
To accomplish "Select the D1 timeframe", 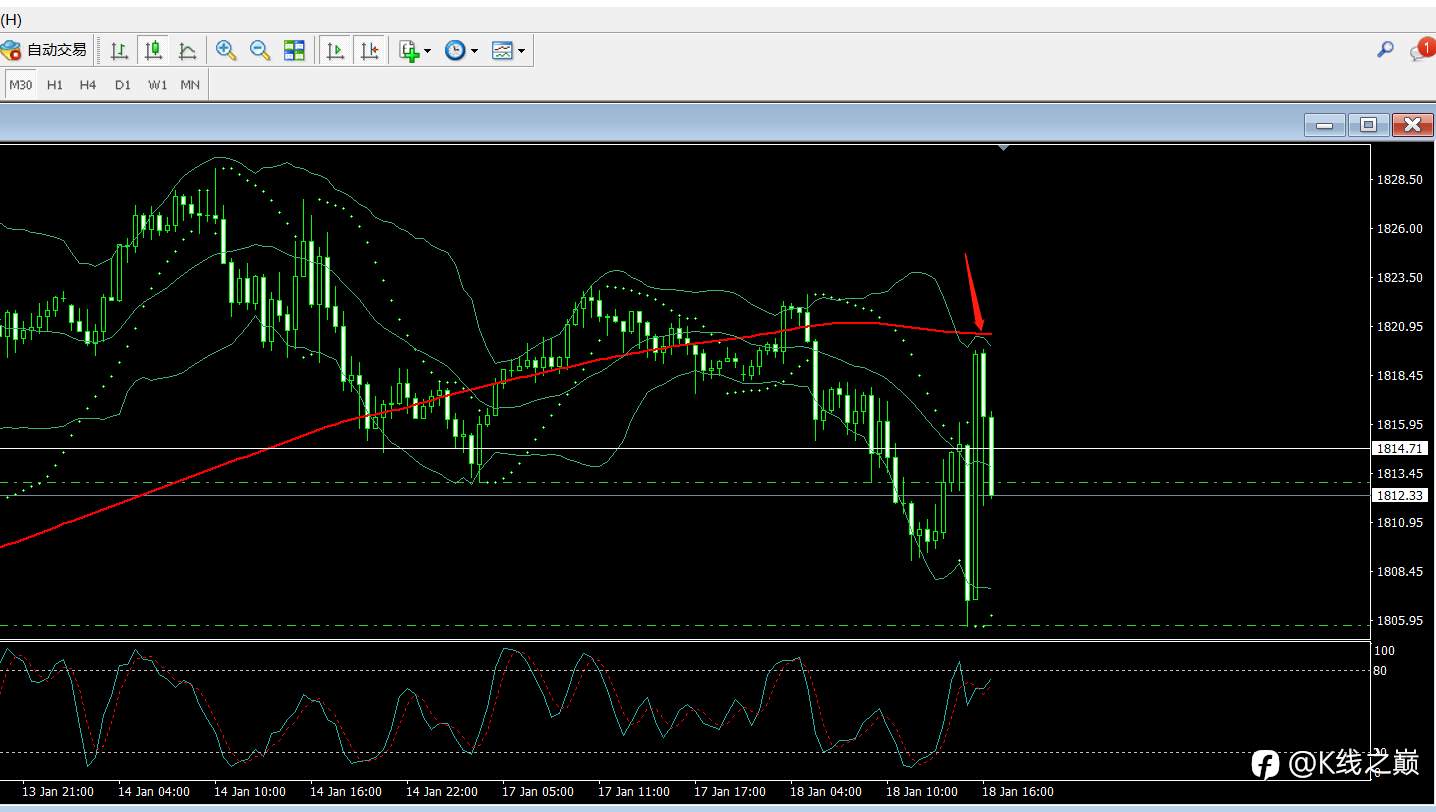I will [123, 85].
